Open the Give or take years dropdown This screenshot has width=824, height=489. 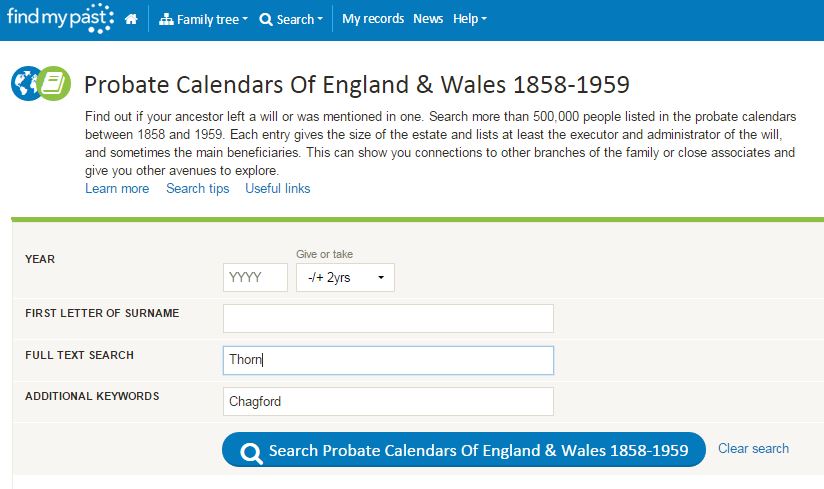click(x=345, y=278)
